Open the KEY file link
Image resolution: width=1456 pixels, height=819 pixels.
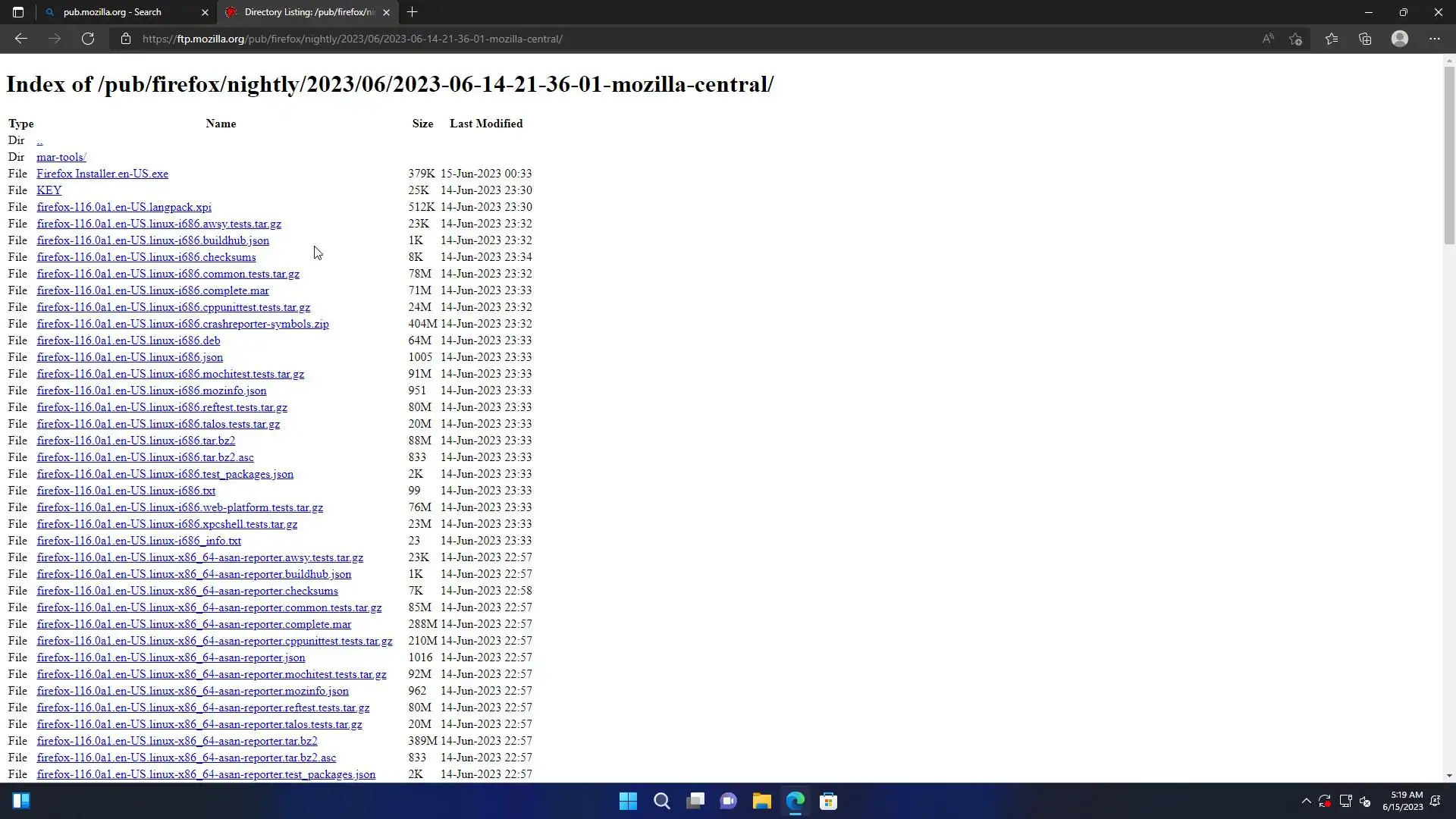pos(49,190)
